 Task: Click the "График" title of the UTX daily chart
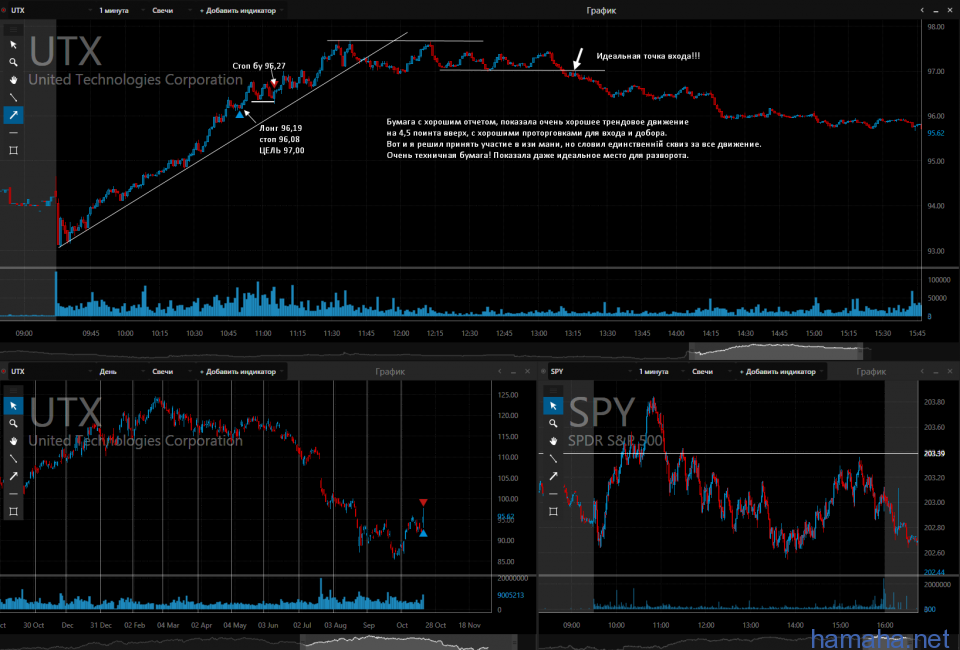[x=390, y=372]
